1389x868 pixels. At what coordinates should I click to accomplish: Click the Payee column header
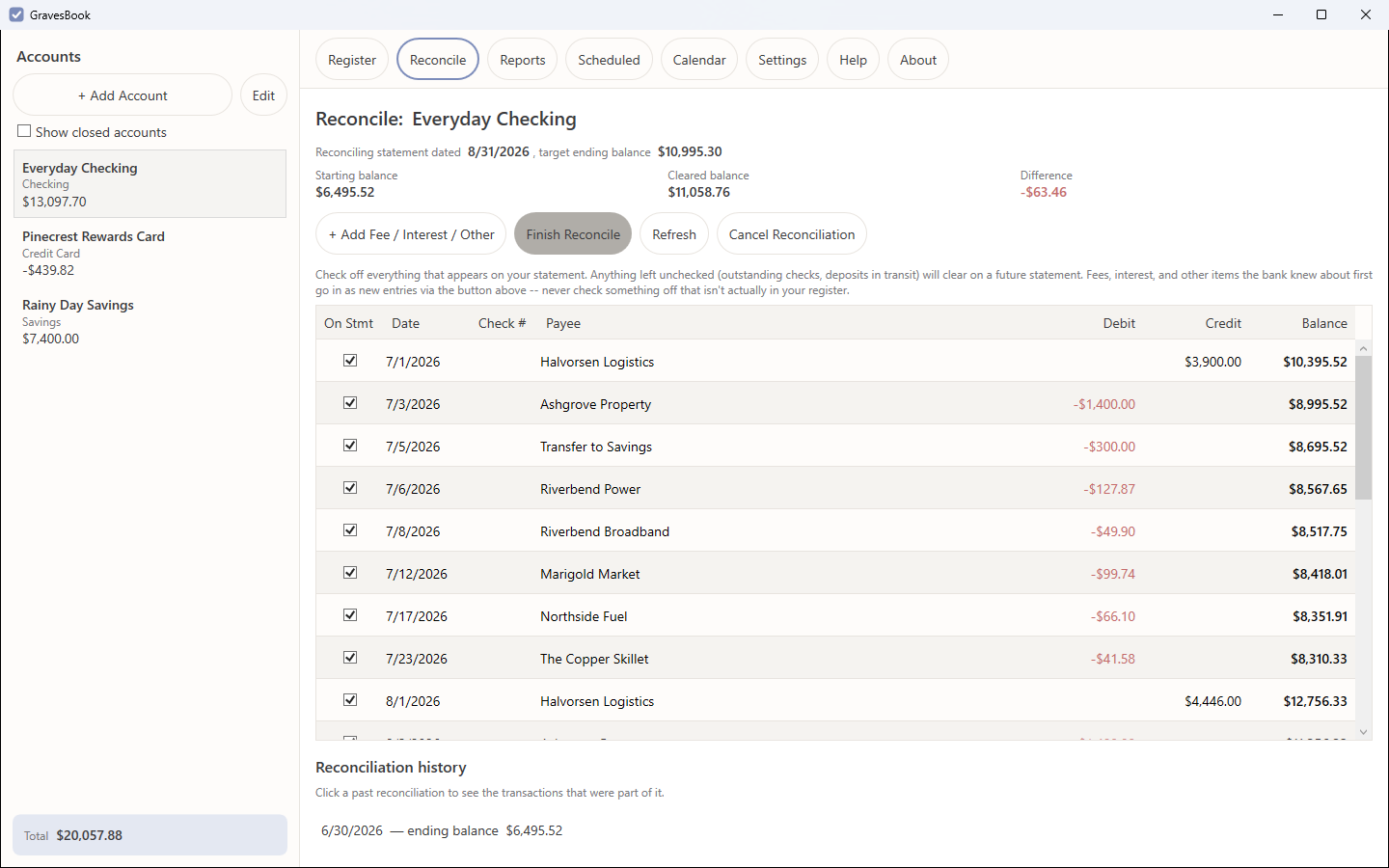pyautogui.click(x=563, y=323)
